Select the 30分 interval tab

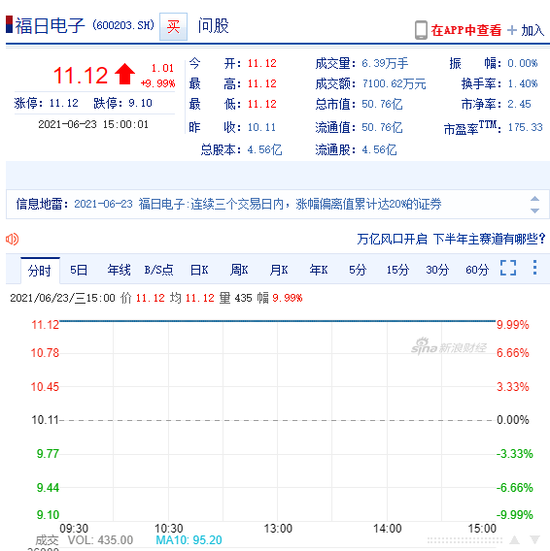click(x=438, y=270)
